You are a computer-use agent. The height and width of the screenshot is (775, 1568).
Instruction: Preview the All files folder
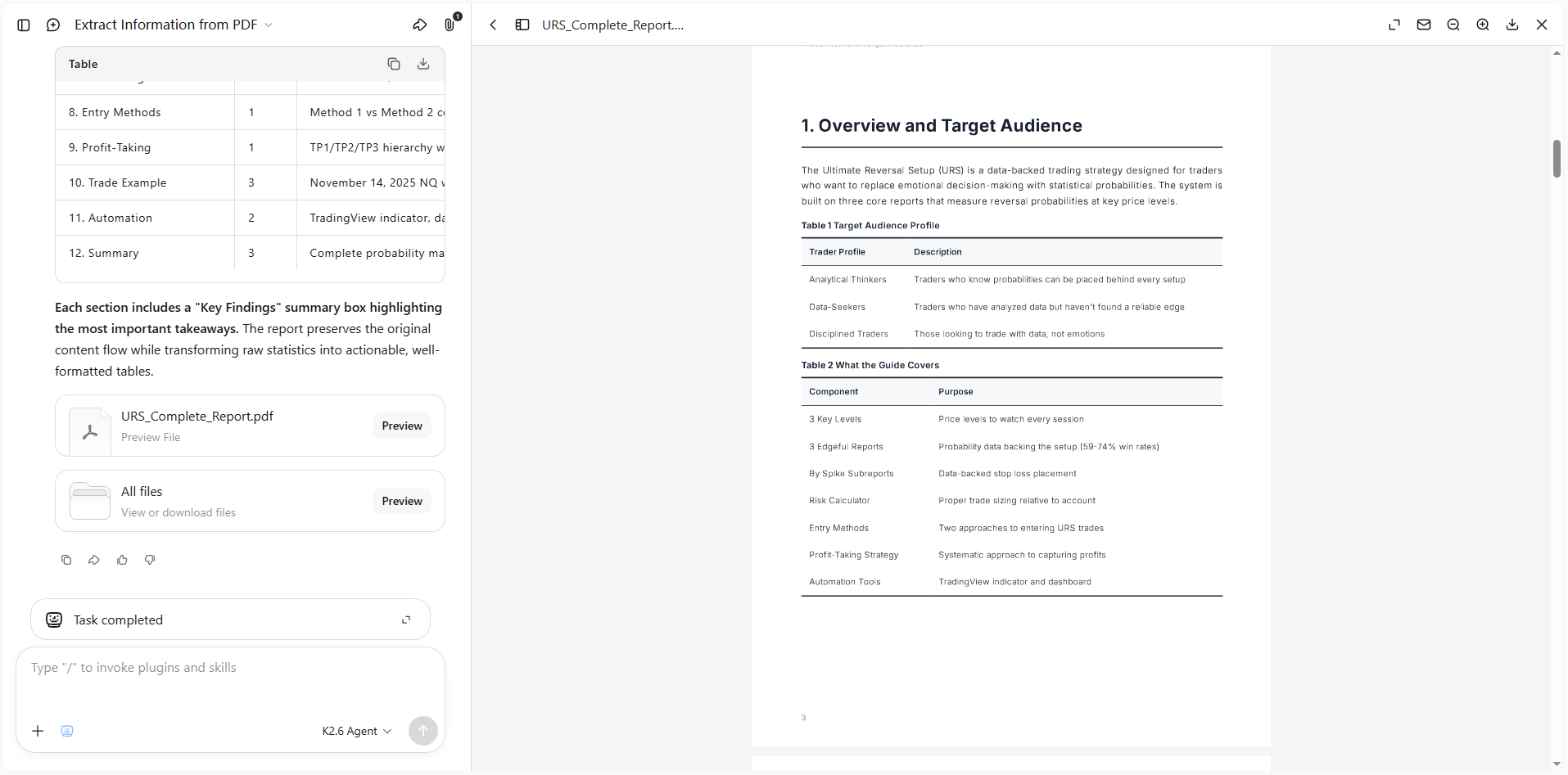402,501
